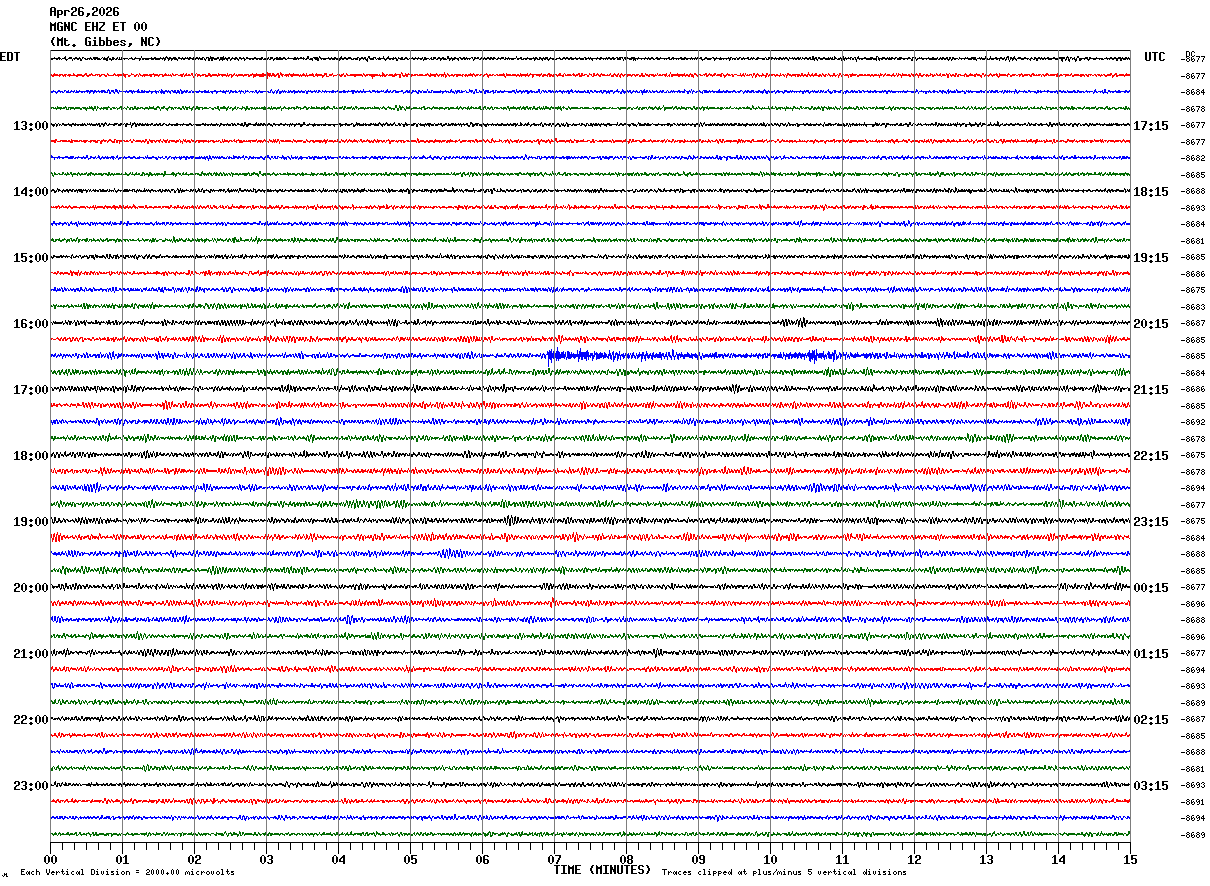Click the 22:15 UTC time label
The width and height of the screenshot is (1210, 886).
(1150, 456)
